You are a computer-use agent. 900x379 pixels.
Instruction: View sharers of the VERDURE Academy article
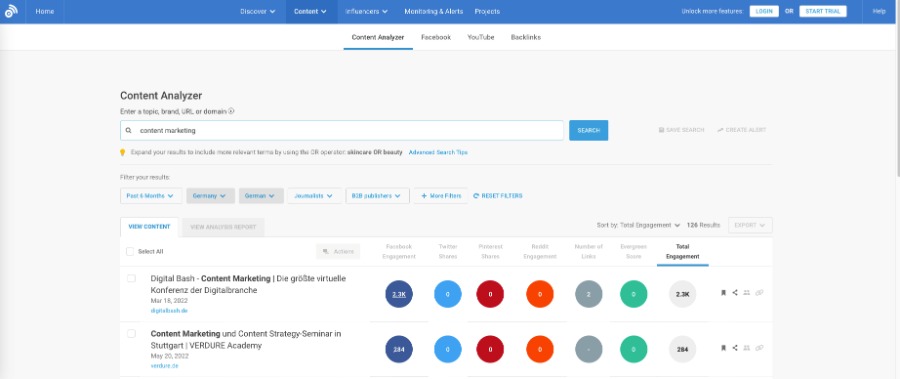[747, 348]
